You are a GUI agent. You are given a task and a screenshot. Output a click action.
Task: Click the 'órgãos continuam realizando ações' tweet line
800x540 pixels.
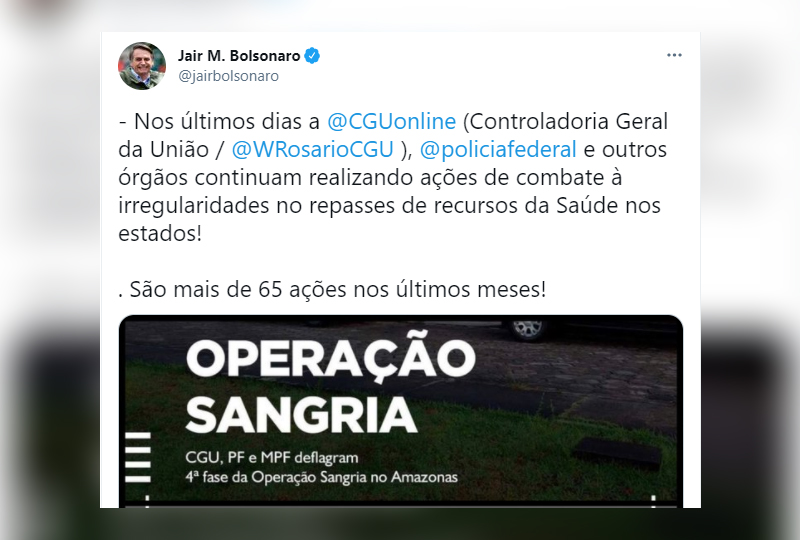point(269,178)
